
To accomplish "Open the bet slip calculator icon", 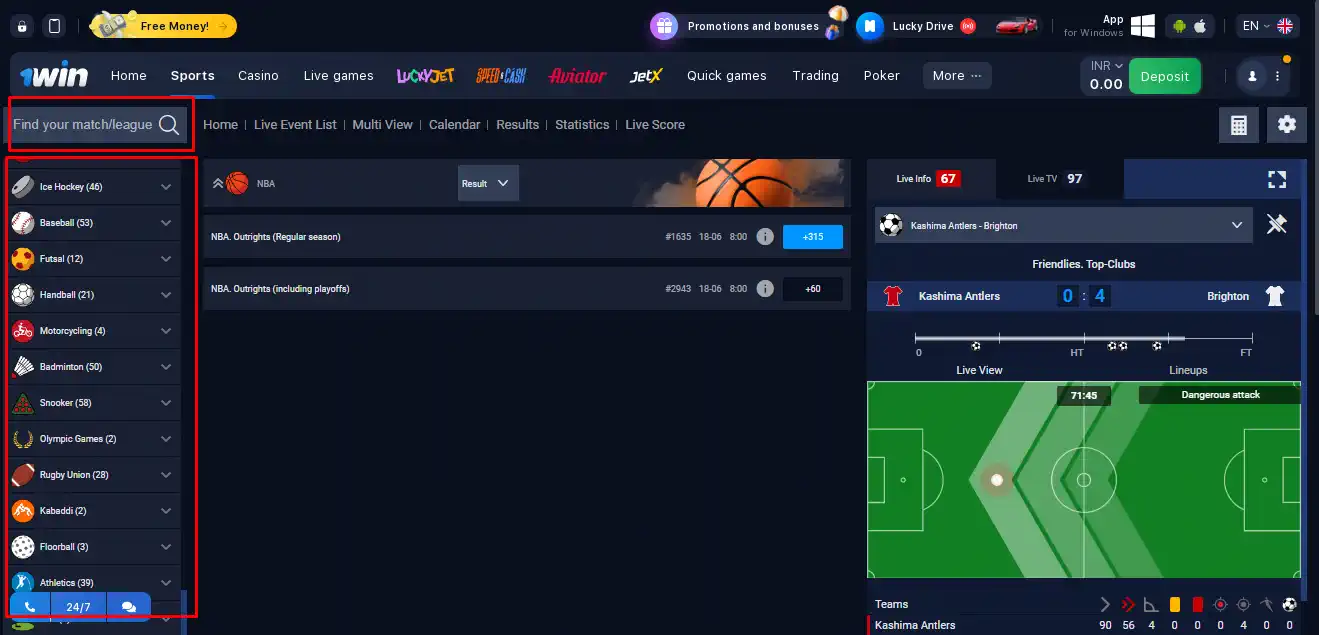I will (1238, 124).
